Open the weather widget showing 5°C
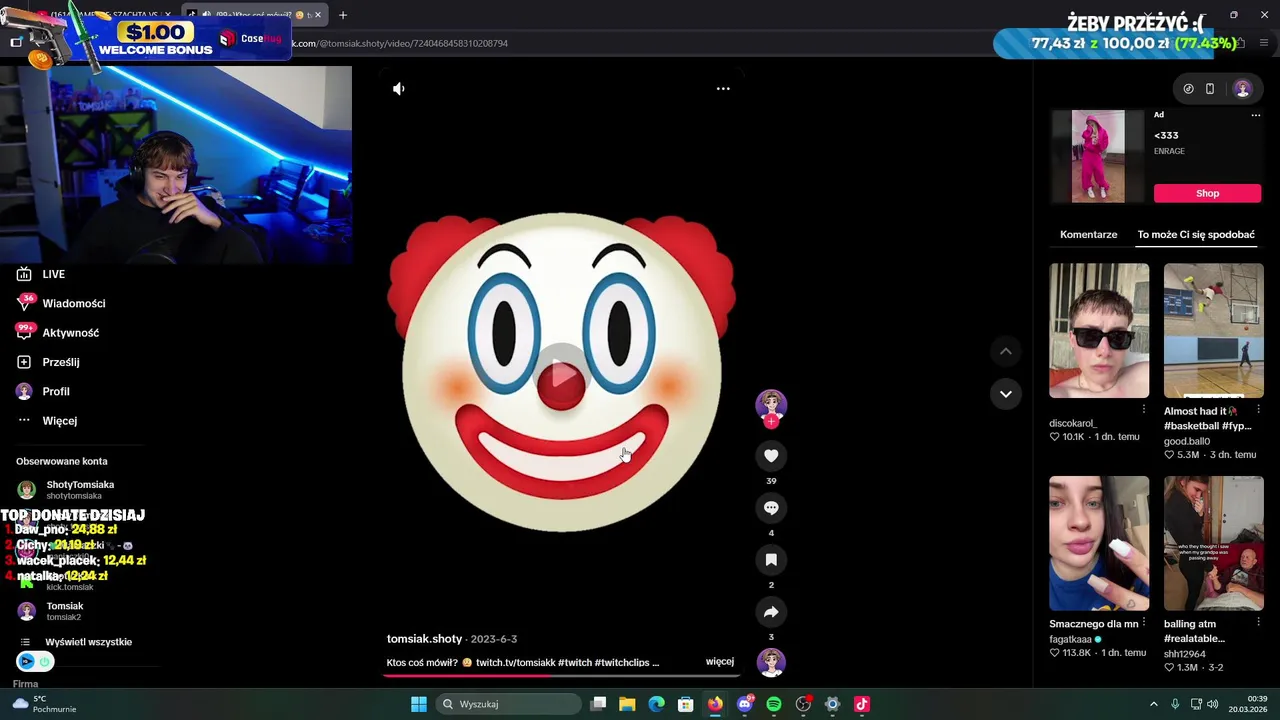 46,704
